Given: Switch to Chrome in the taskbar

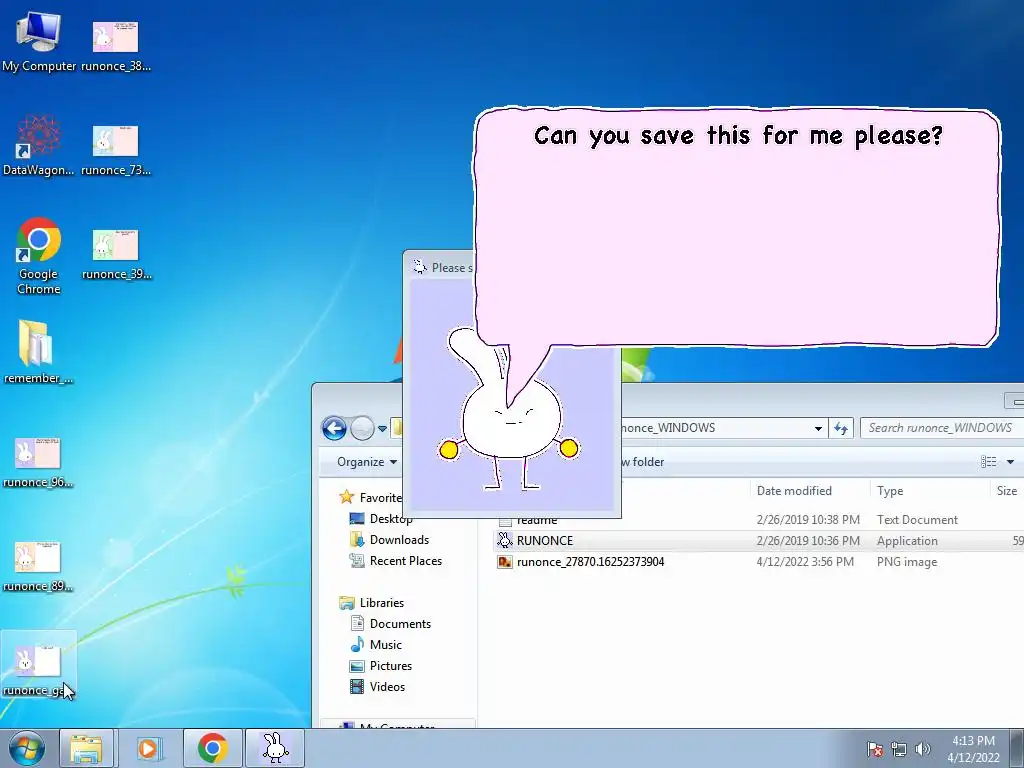Looking at the screenshot, I should [x=213, y=748].
